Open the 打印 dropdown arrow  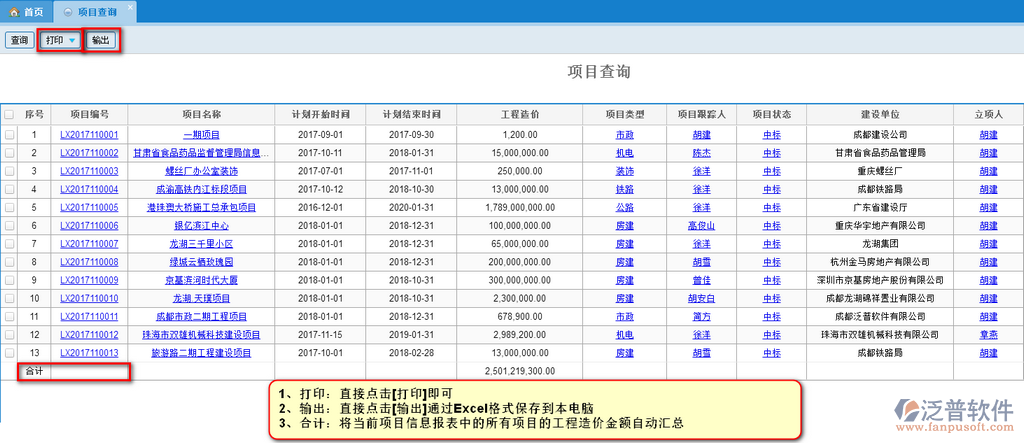72,41
